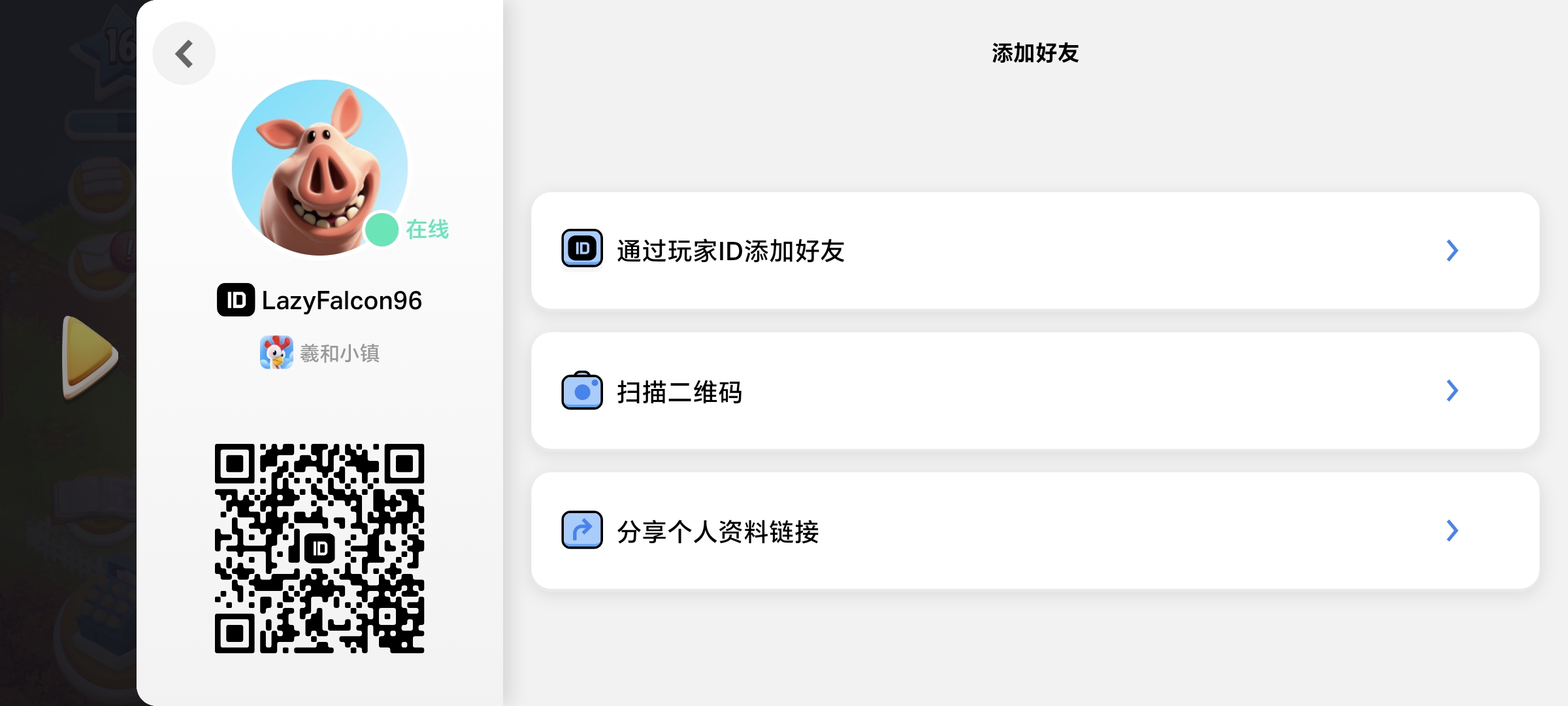1568x706 pixels.
Task: Click the back arrow at top left
Action: 184,53
